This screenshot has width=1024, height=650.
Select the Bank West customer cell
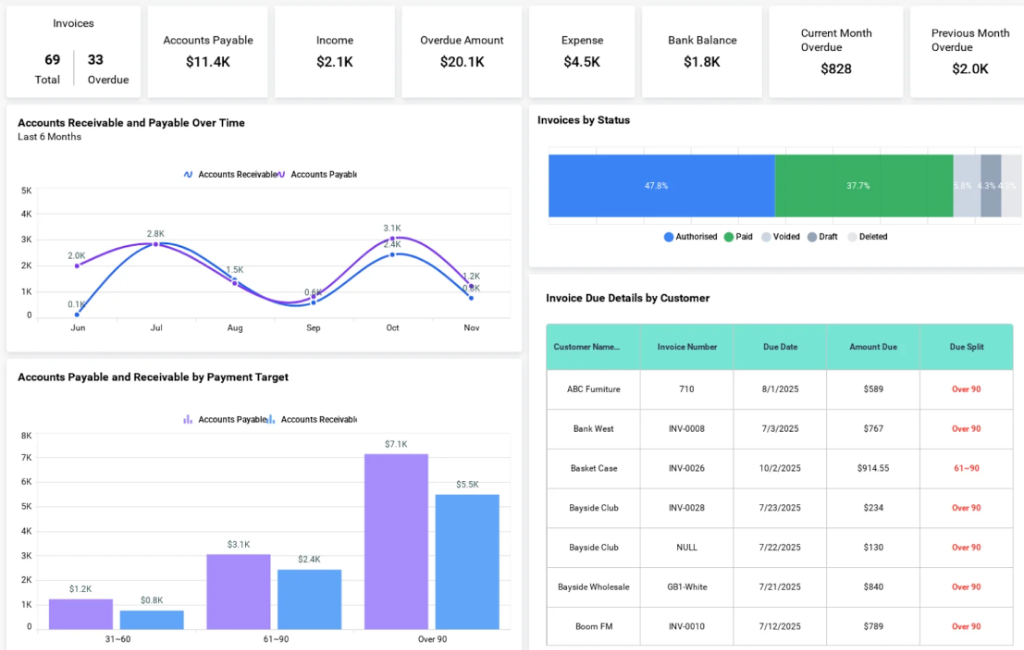pos(594,429)
